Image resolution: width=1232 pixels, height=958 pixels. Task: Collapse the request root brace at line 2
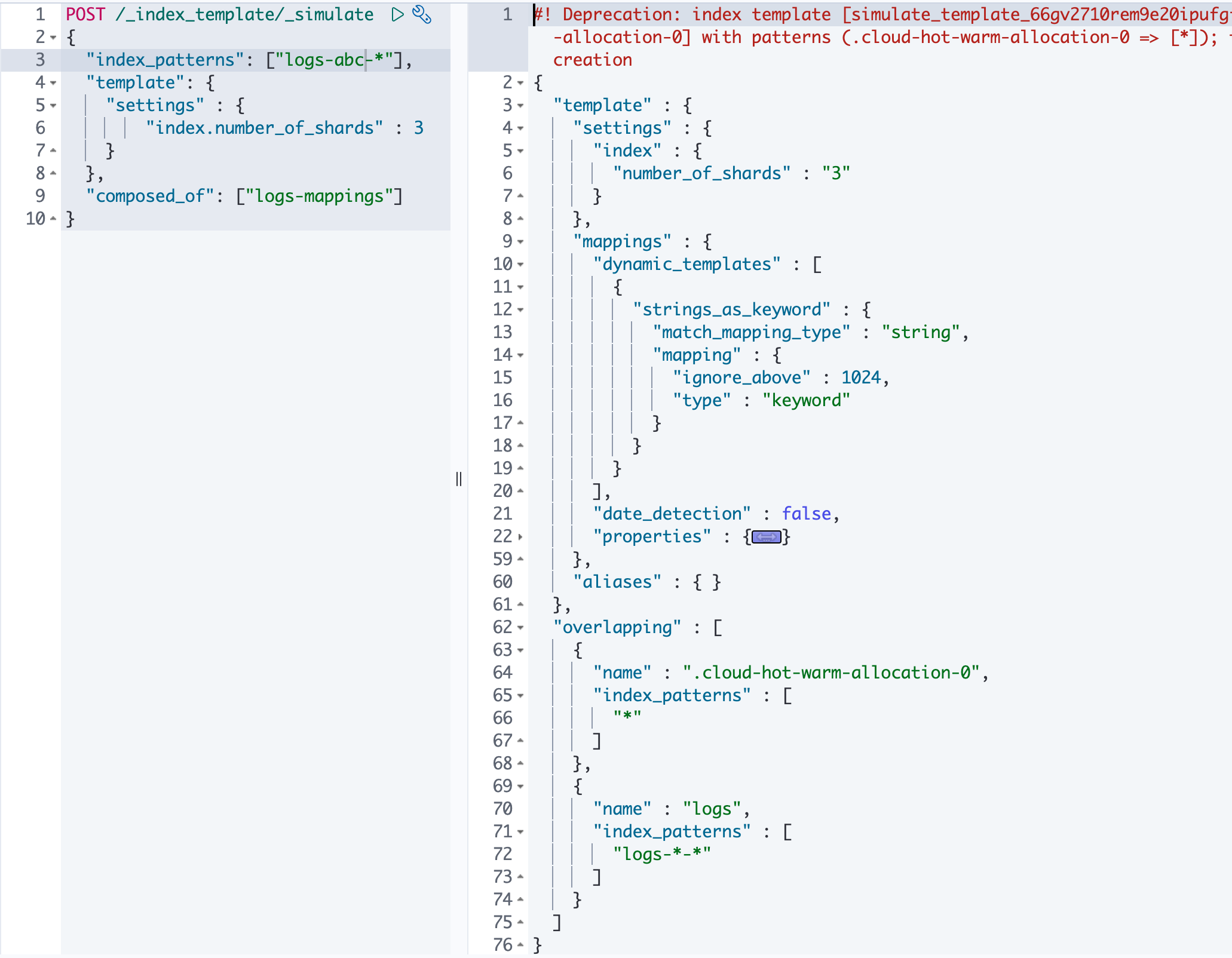pyautogui.click(x=53, y=38)
